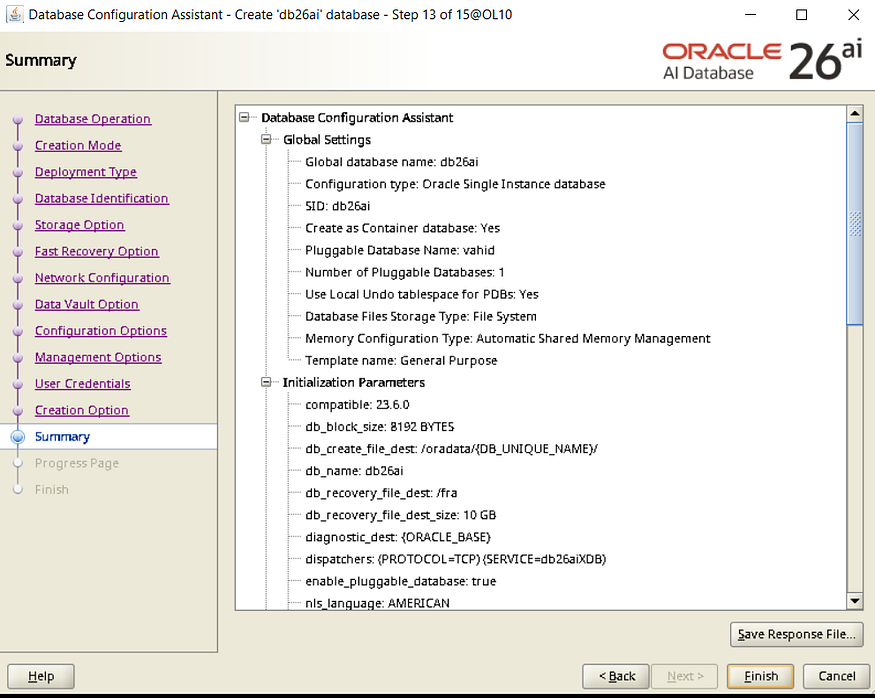Go to the Creation Mode step

78,145
